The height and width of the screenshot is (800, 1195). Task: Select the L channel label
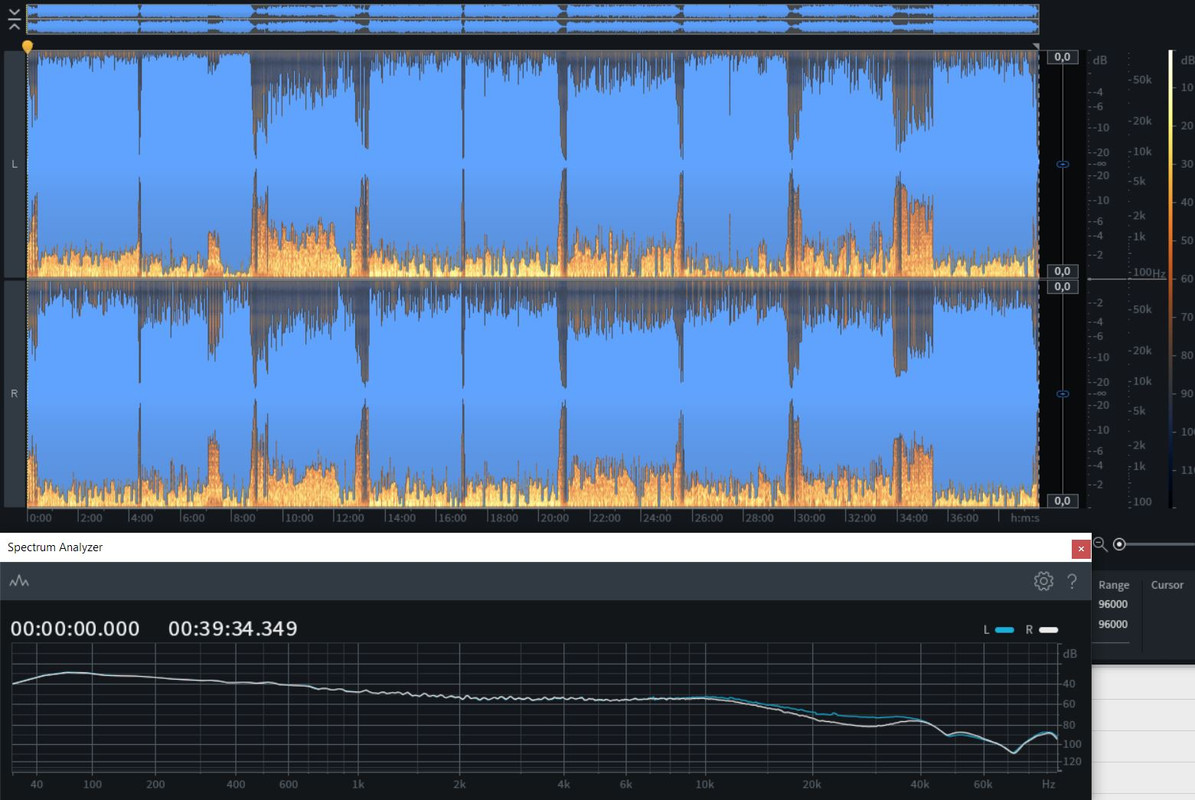pos(14,164)
